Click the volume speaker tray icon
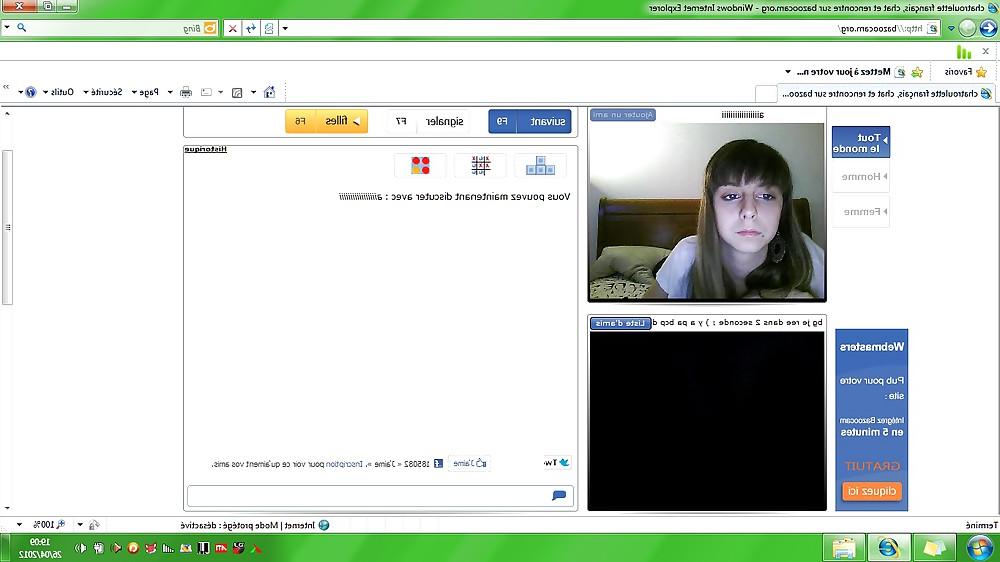The width and height of the screenshot is (1000, 562). pyautogui.click(x=80, y=548)
